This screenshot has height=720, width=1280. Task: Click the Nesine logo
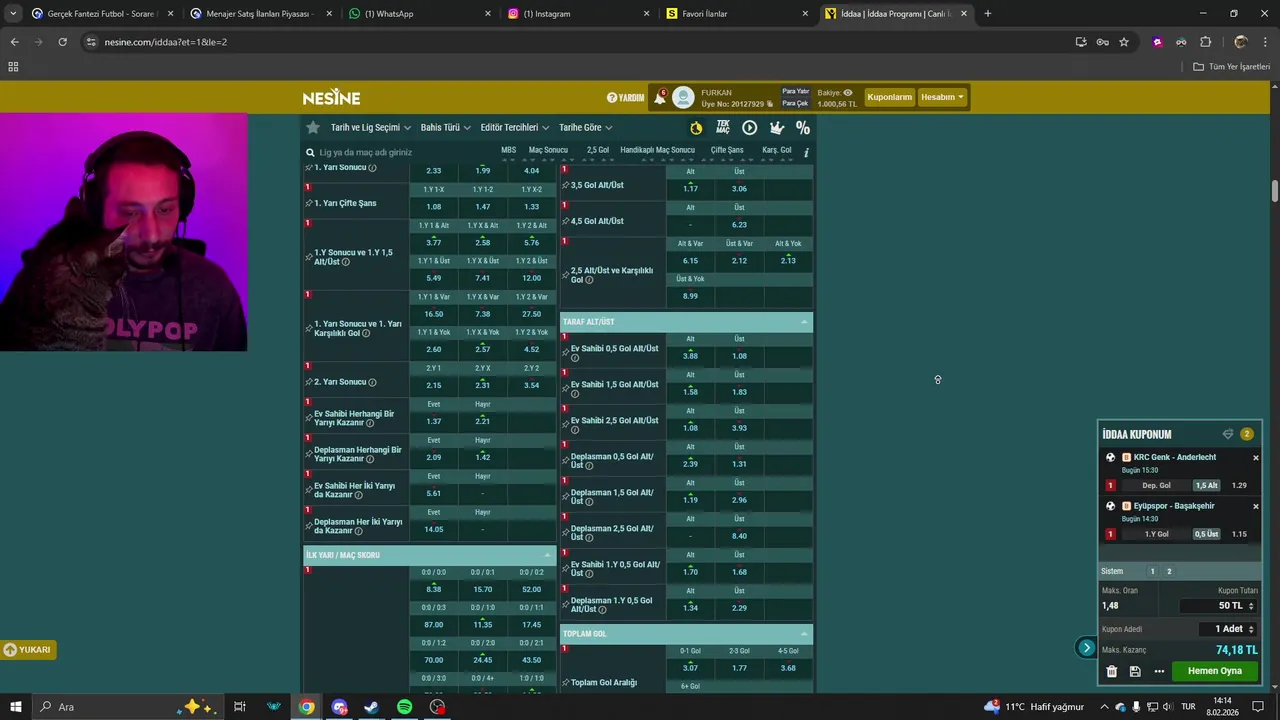pos(331,97)
